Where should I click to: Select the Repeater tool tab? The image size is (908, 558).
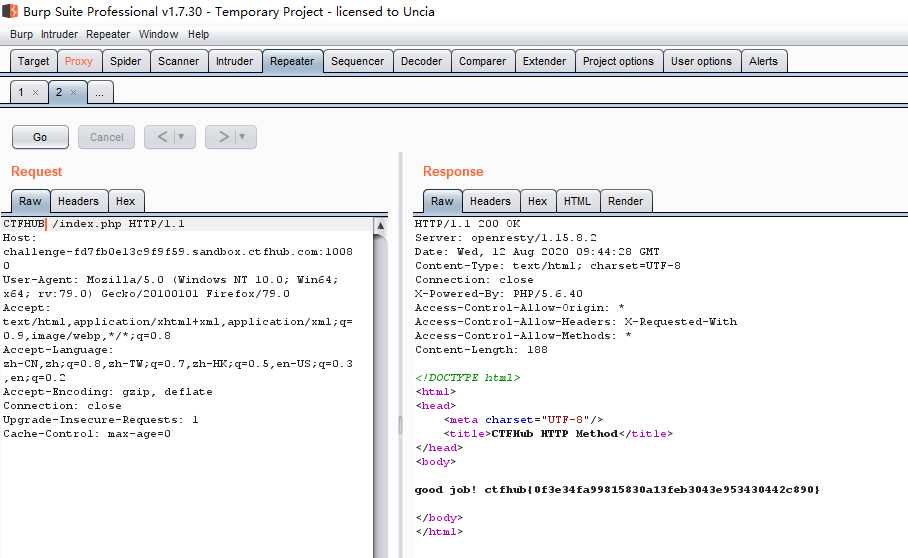pos(292,61)
